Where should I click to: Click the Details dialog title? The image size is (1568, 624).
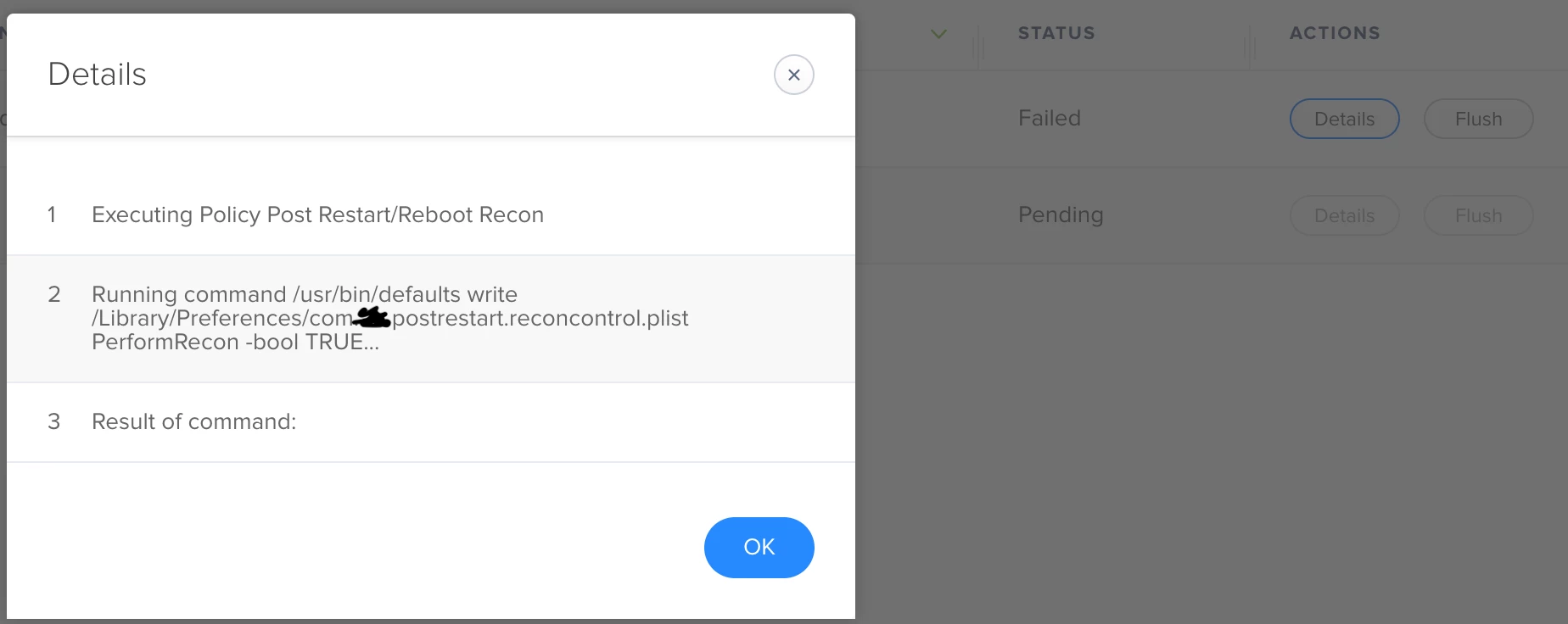click(97, 74)
